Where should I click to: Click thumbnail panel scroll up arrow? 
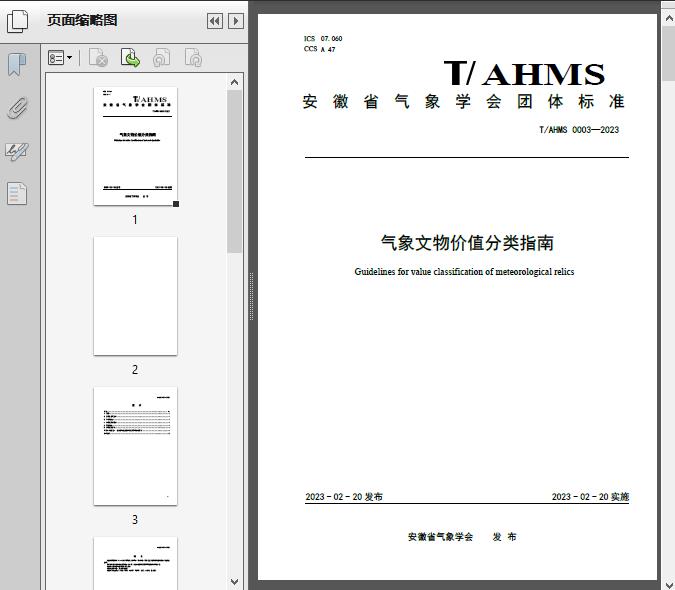[235, 82]
